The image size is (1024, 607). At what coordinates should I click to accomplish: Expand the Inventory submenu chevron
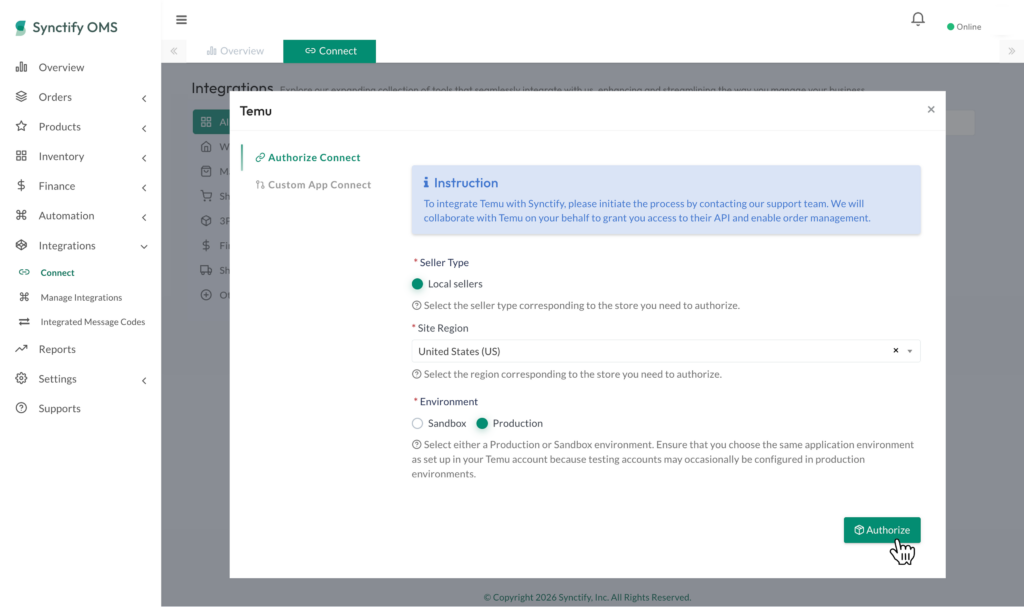click(144, 158)
